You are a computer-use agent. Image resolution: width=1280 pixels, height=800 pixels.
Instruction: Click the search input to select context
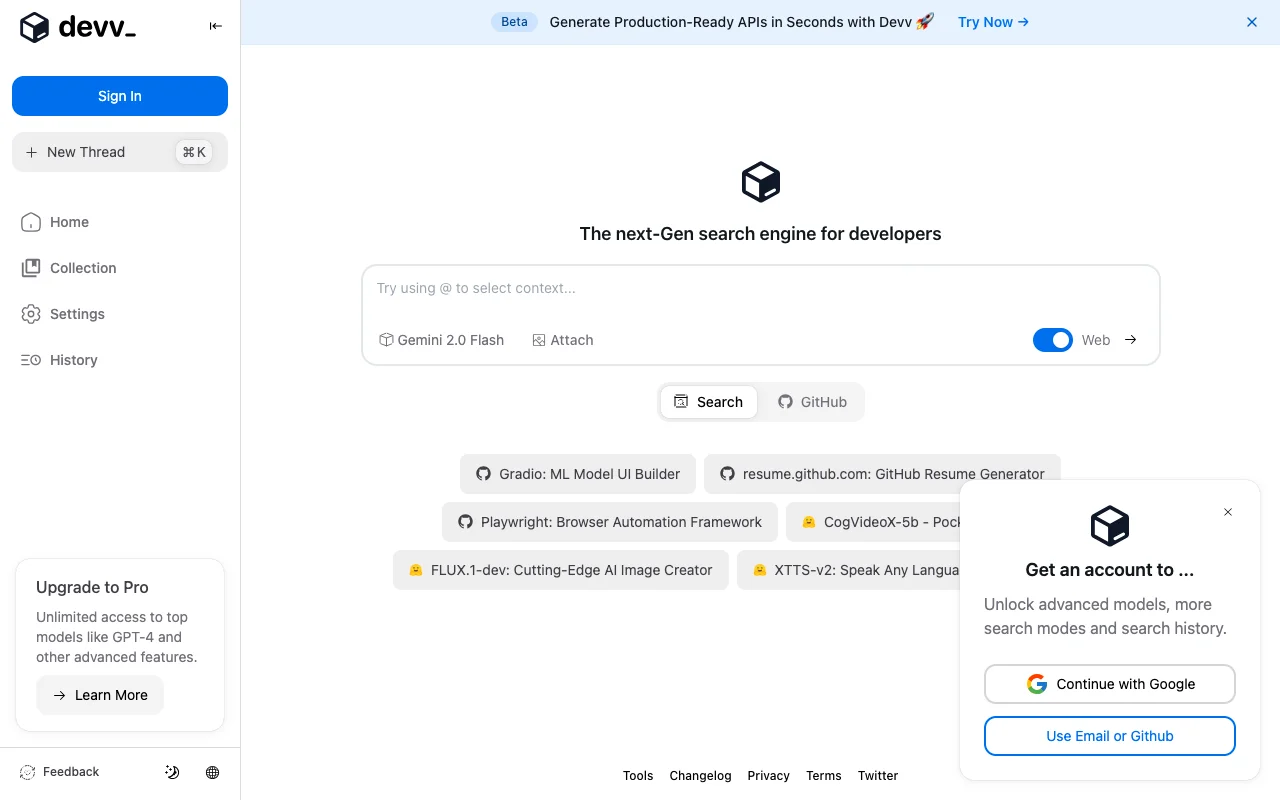point(700,288)
